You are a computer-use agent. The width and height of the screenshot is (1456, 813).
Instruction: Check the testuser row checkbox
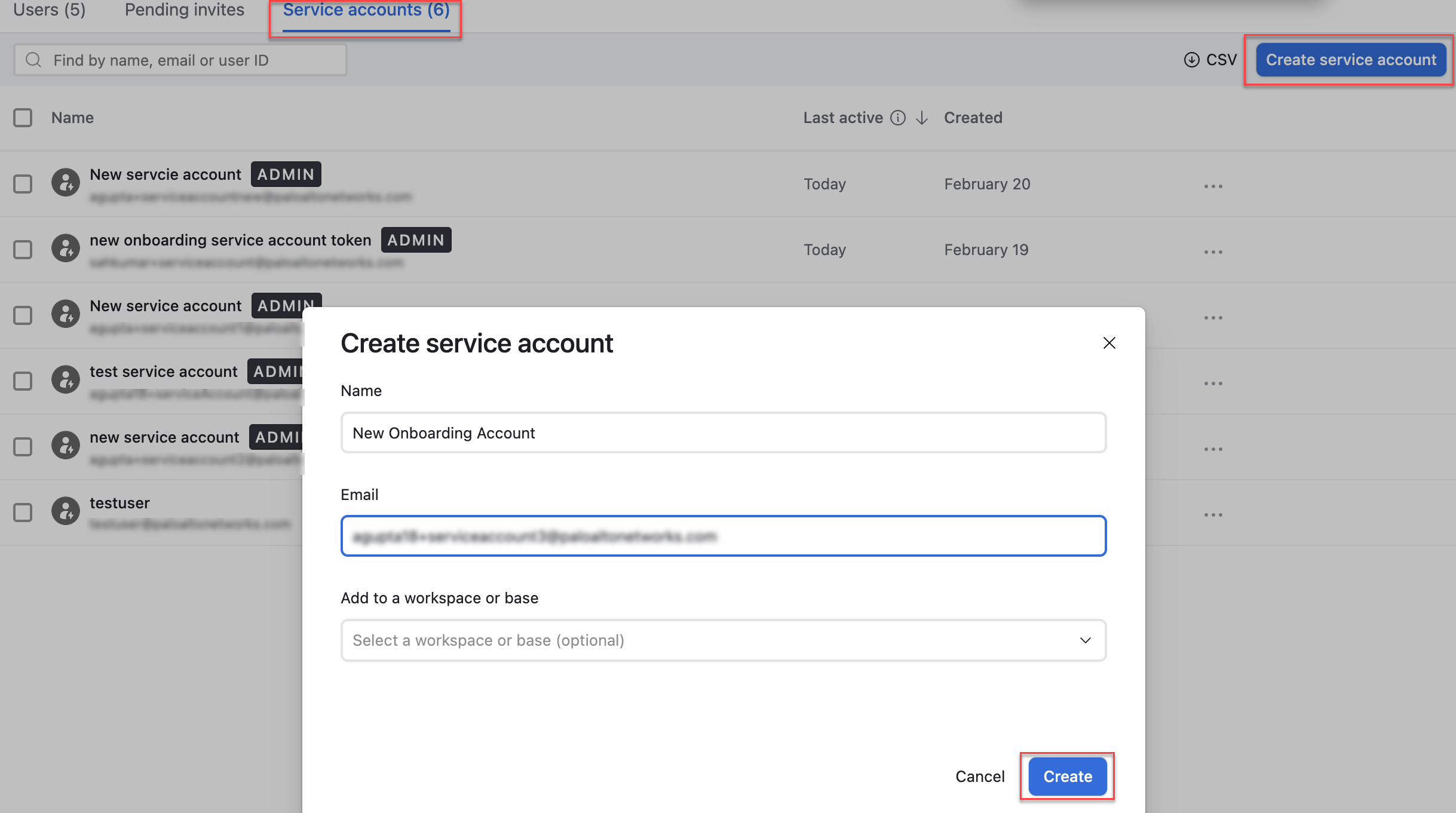click(x=23, y=512)
